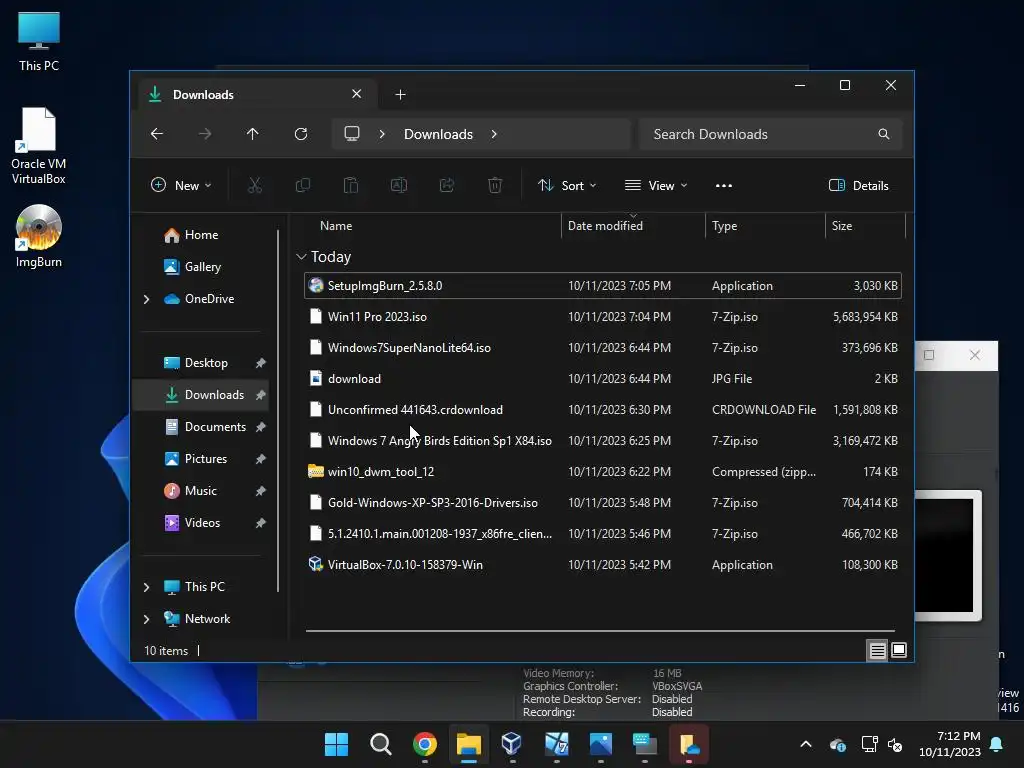Go up one folder level
Image resolution: width=1024 pixels, height=768 pixels.
253,134
